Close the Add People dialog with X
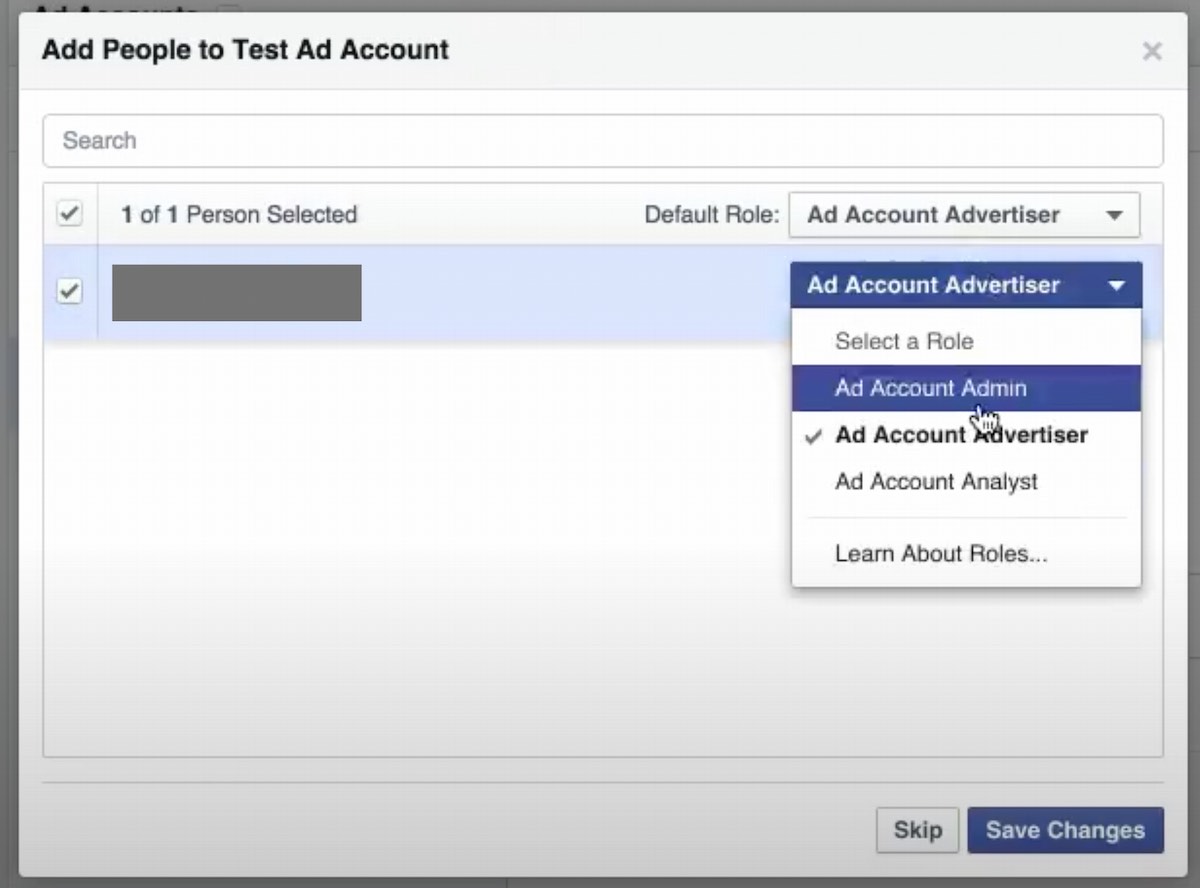 [1152, 51]
